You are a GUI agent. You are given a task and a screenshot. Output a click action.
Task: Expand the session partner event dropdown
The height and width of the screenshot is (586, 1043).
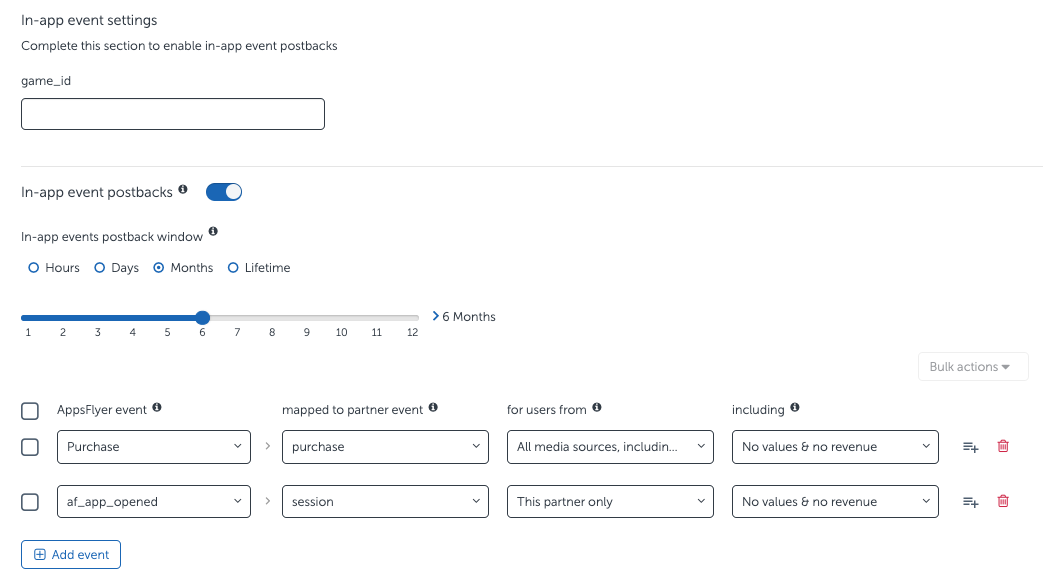385,502
